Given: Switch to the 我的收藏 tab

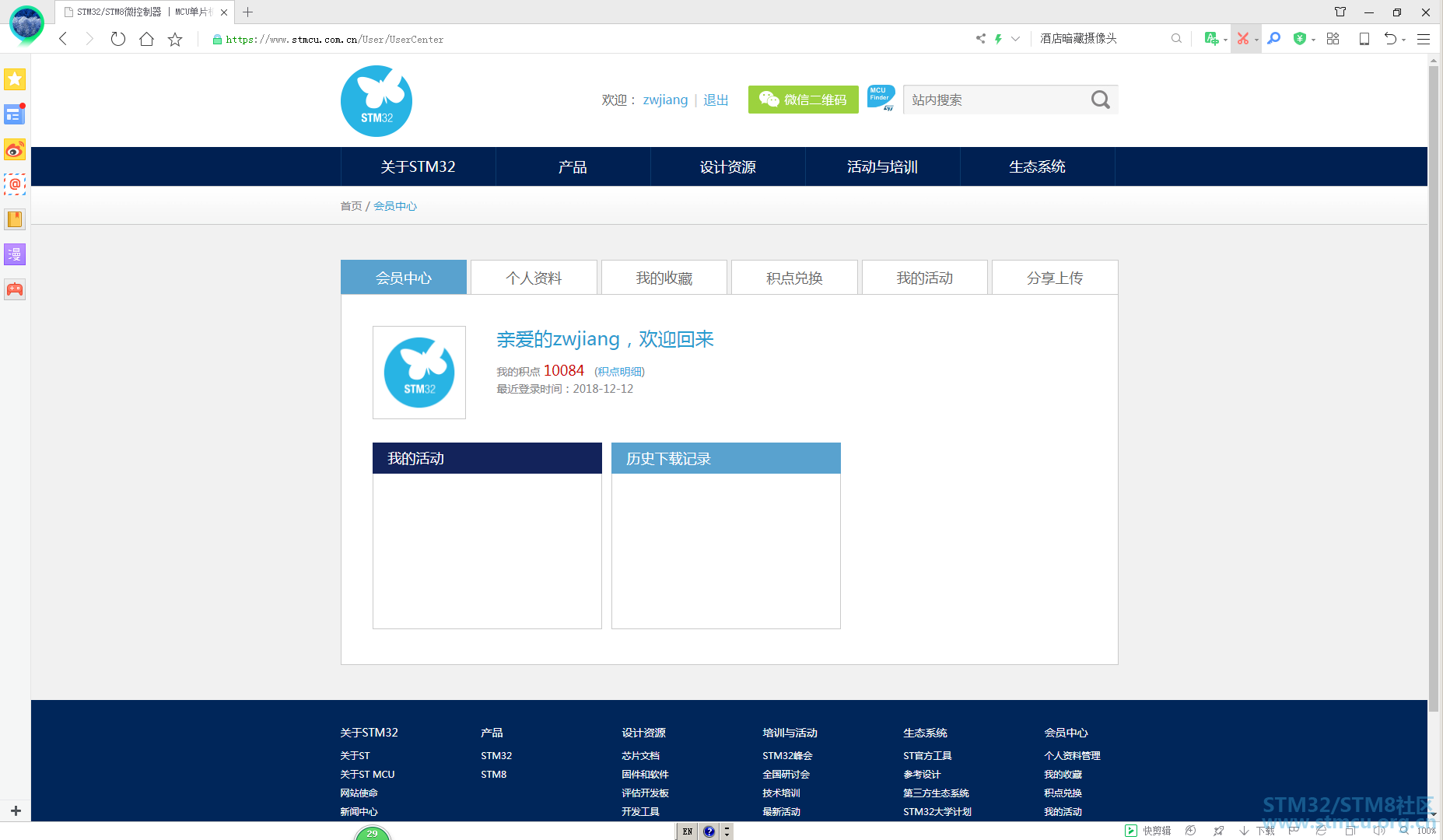Looking at the screenshot, I should pyautogui.click(x=664, y=278).
